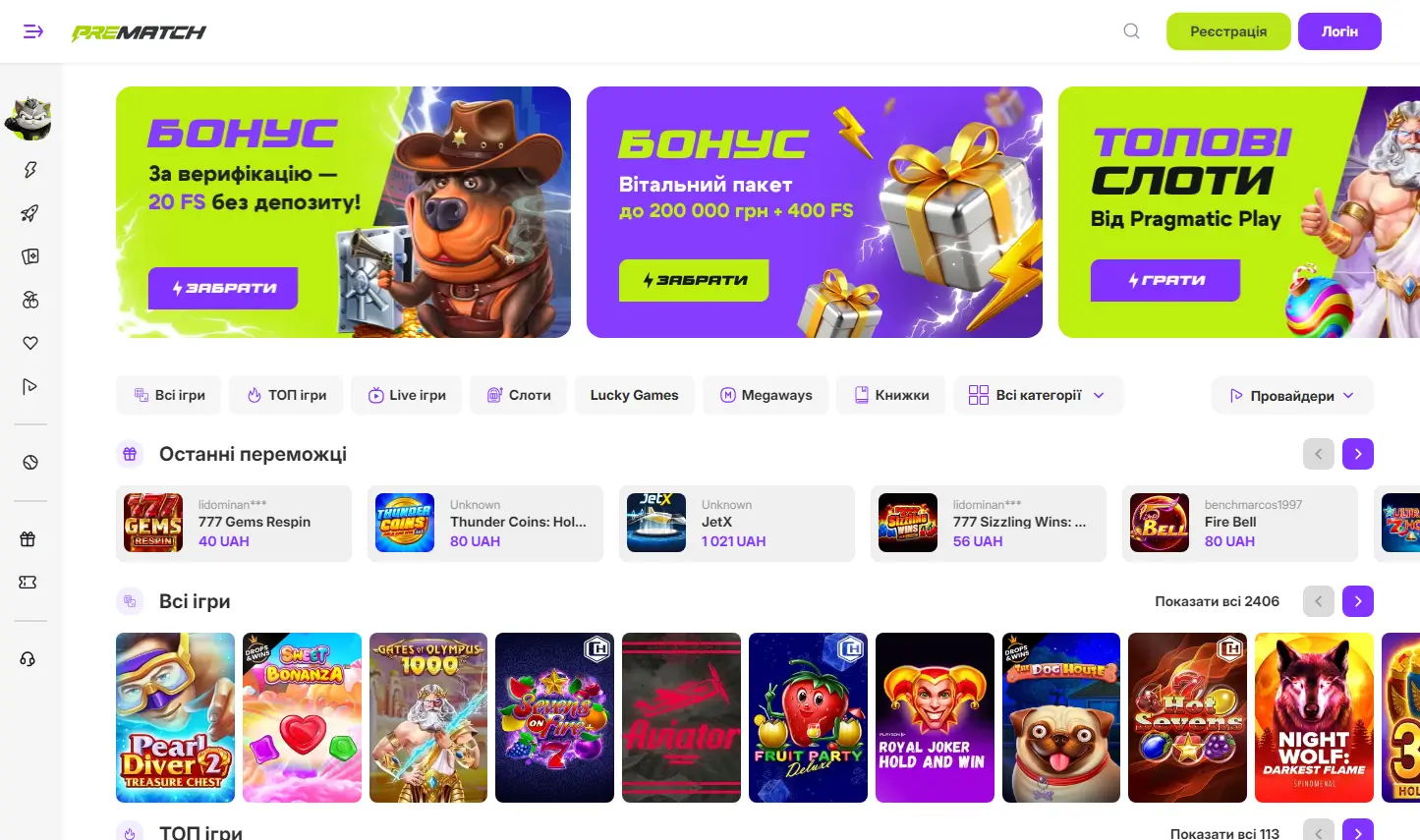Image resolution: width=1420 pixels, height=840 pixels.
Task: Select the Megaways category tab
Action: 766,395
